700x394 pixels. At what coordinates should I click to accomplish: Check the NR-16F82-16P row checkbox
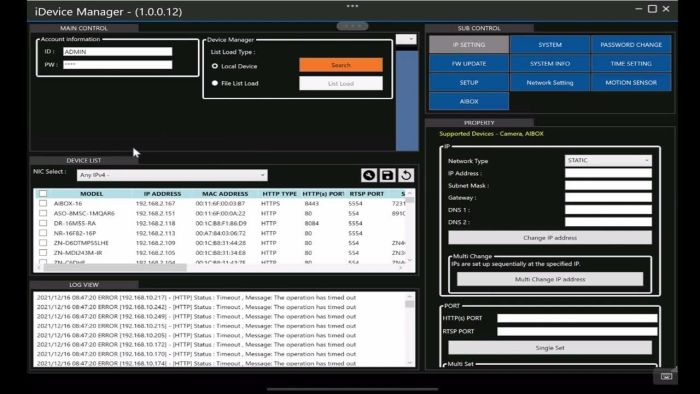(x=43, y=232)
